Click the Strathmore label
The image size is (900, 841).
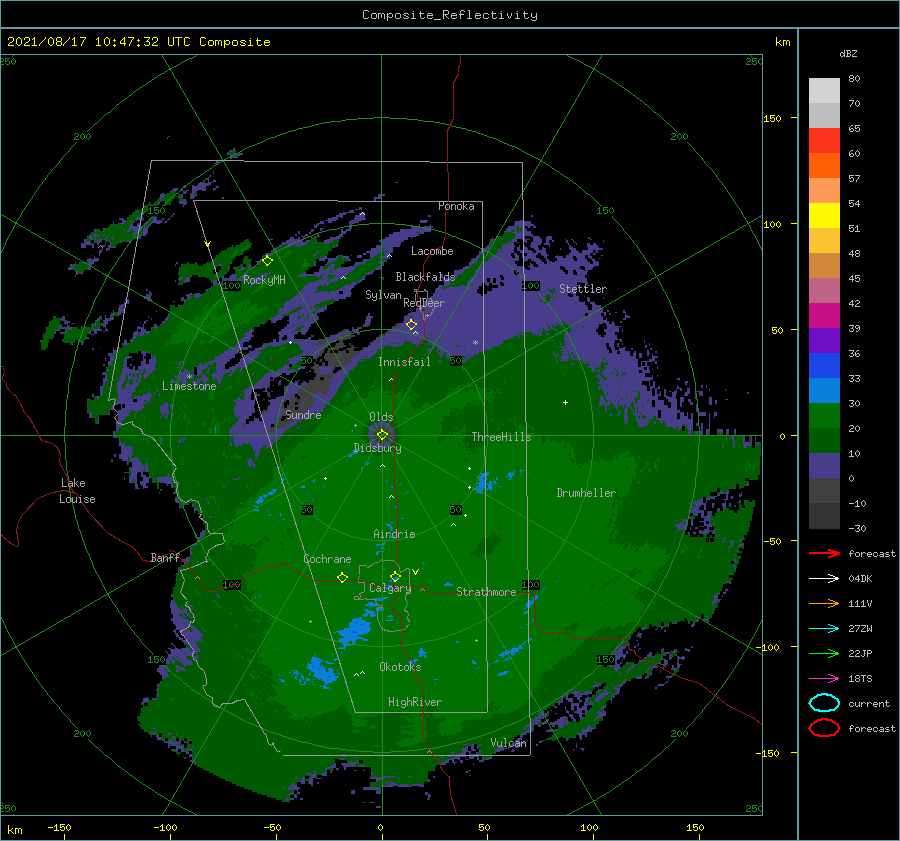[486, 592]
